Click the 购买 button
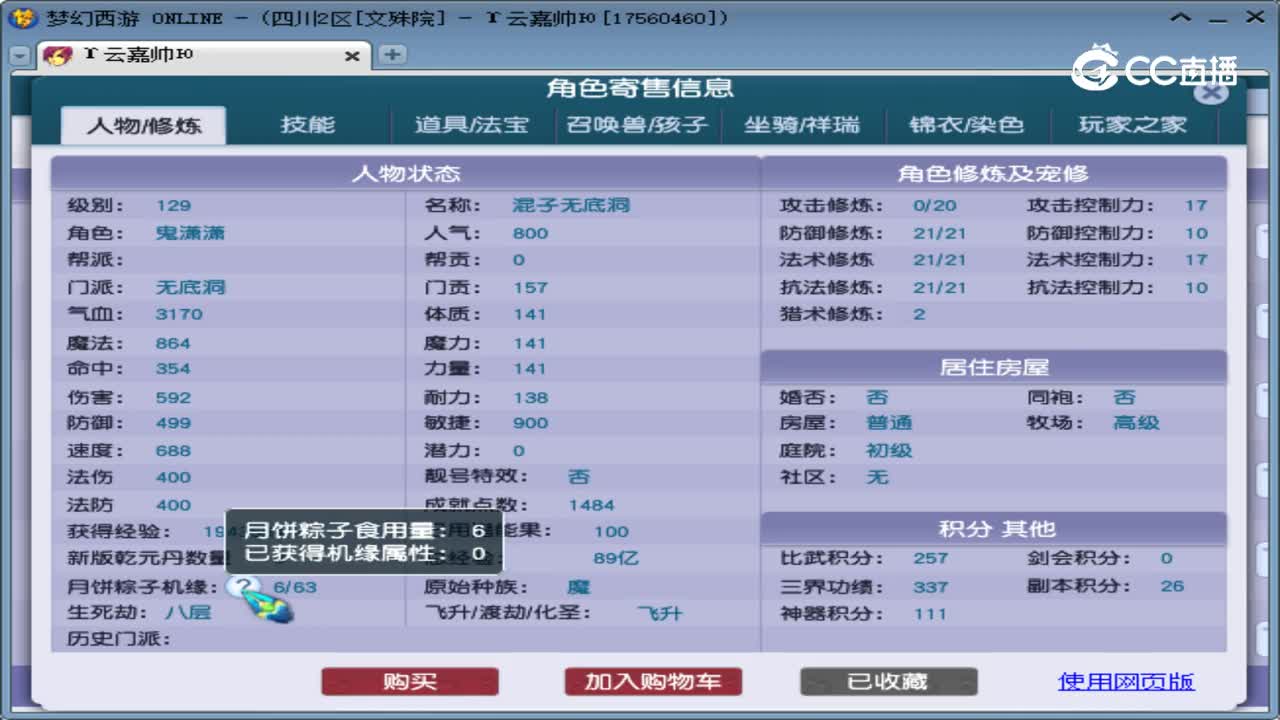 pos(410,682)
